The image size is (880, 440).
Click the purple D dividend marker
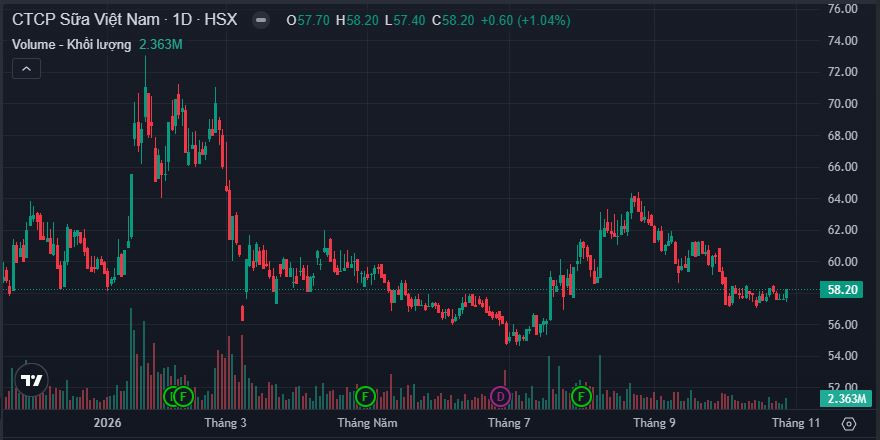[x=500, y=397]
